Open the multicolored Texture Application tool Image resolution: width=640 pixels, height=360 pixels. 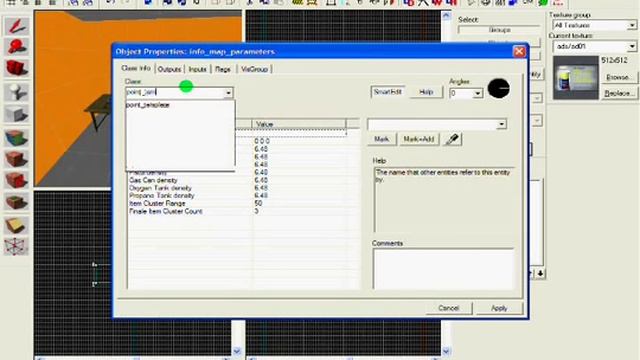click(16, 138)
